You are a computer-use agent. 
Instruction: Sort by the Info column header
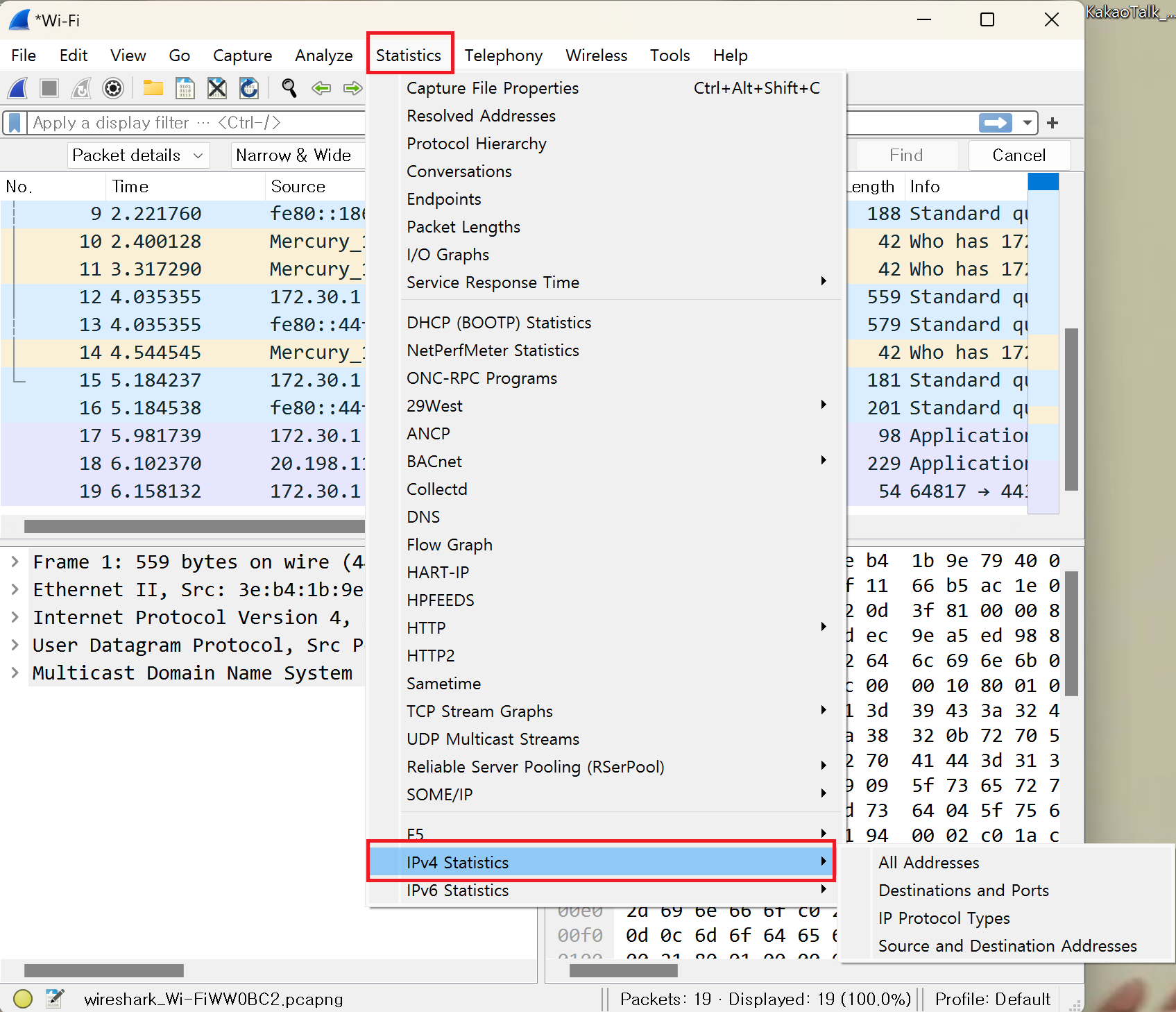tap(964, 187)
